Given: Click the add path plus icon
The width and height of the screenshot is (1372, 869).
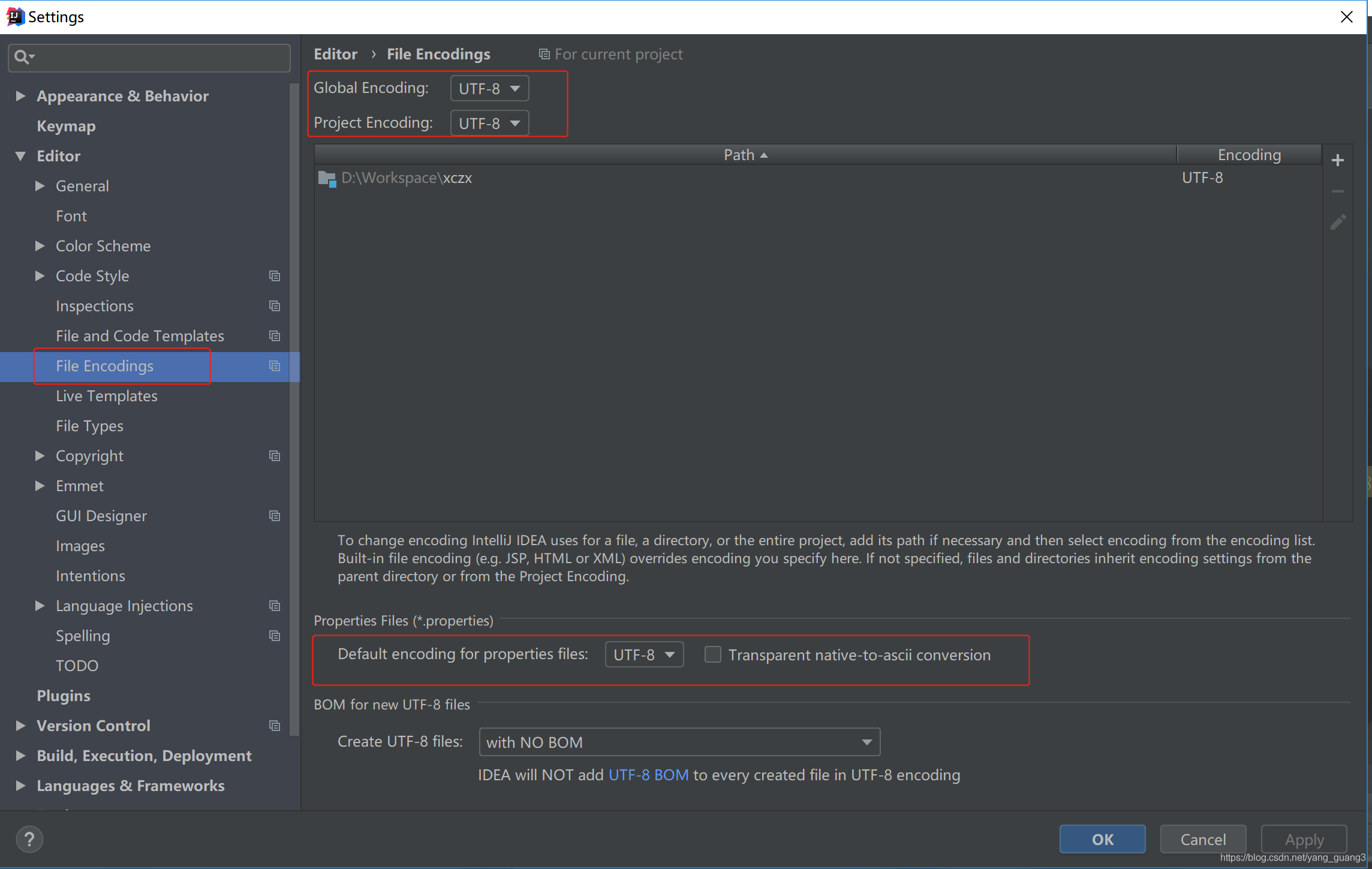Looking at the screenshot, I should coord(1337,160).
